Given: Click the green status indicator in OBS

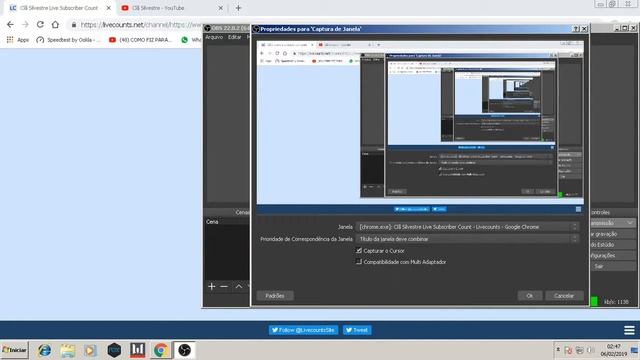Looking at the screenshot, I should 594,301.
